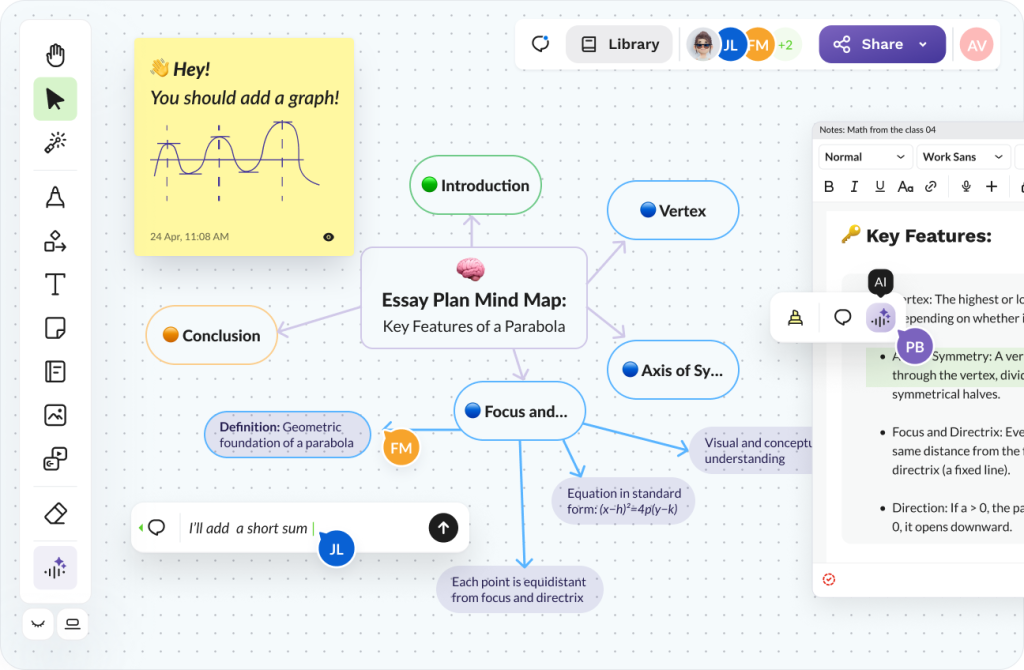Click the image insert icon in the sidebar
The width and height of the screenshot is (1024, 670).
pyautogui.click(x=55, y=415)
